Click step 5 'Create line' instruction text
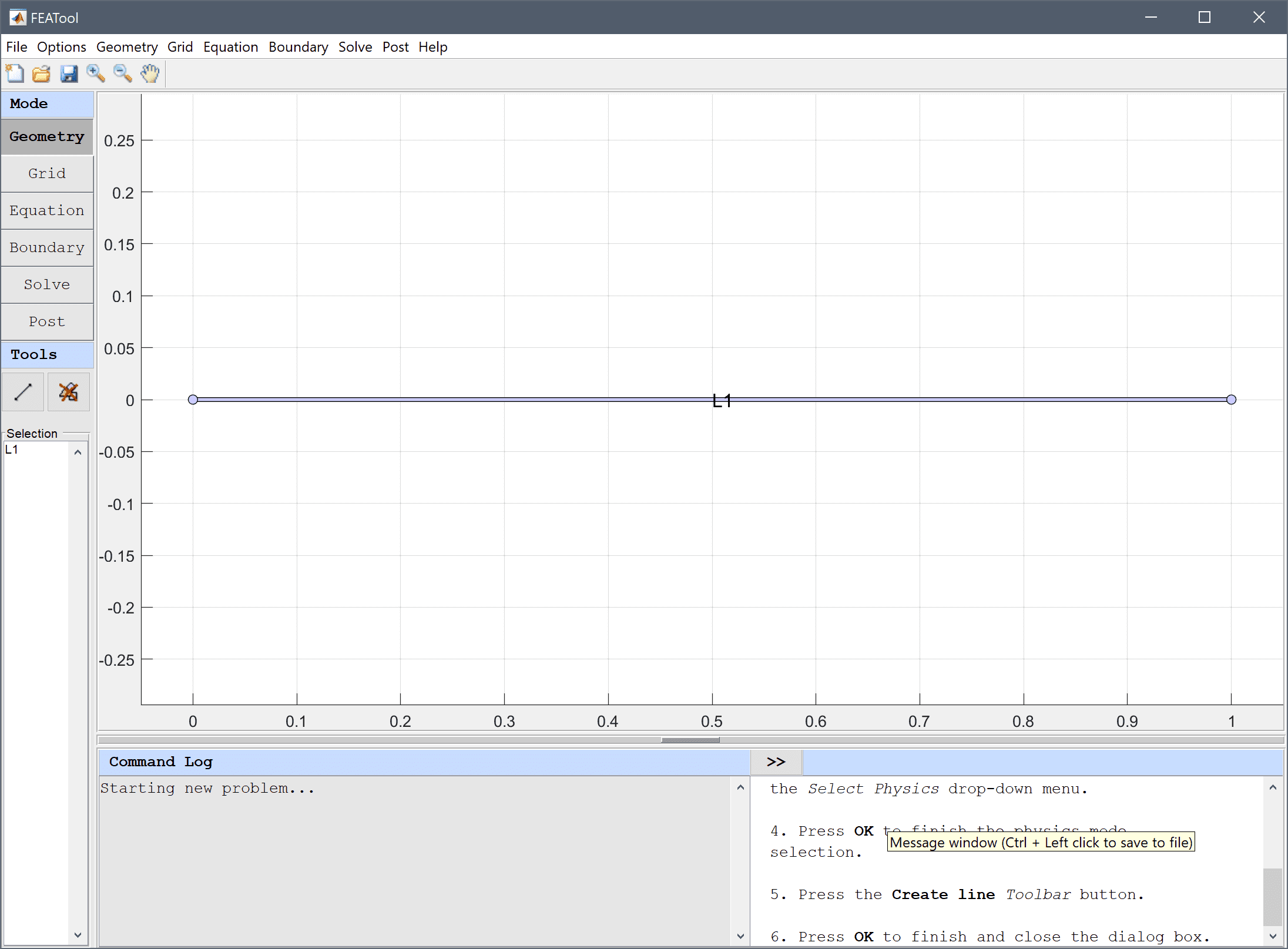This screenshot has width=1288, height=949. (x=943, y=894)
